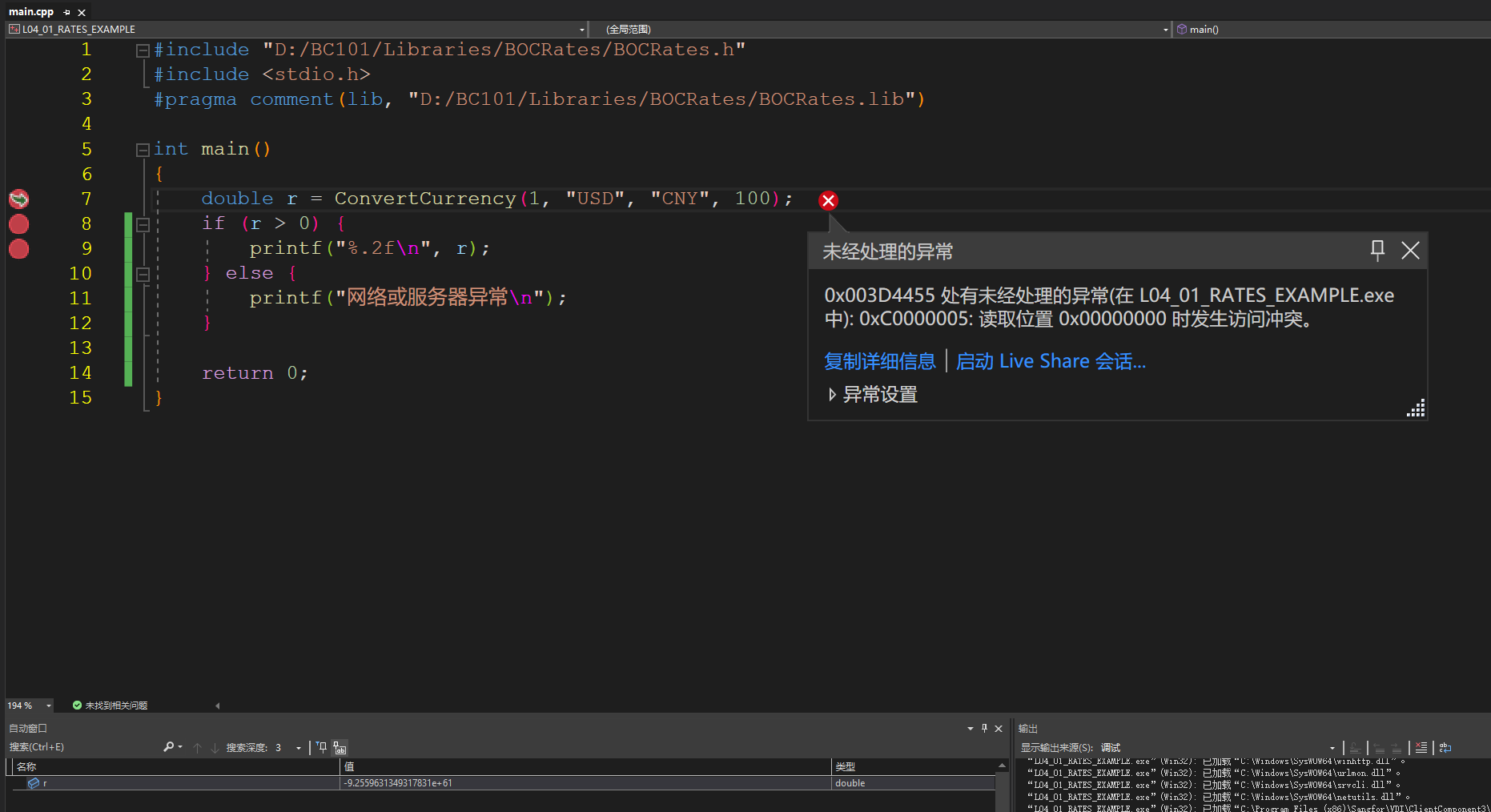Open the (全局范围) scope dropdown
This screenshot has width=1491, height=812.
pos(1166,30)
